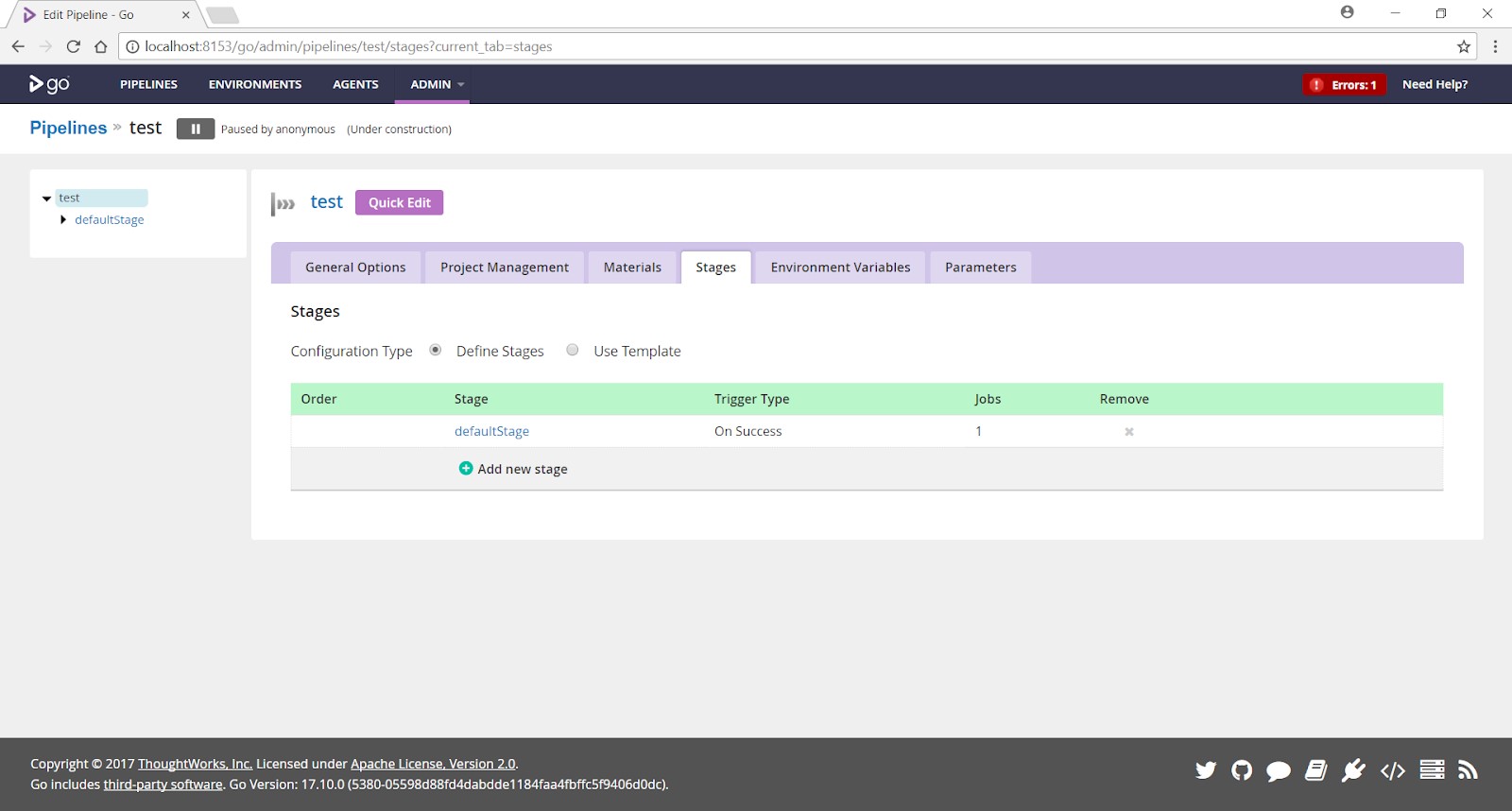This screenshot has height=811, width=1512.
Task: Collapse the test pipeline tree node
Action: (46, 198)
